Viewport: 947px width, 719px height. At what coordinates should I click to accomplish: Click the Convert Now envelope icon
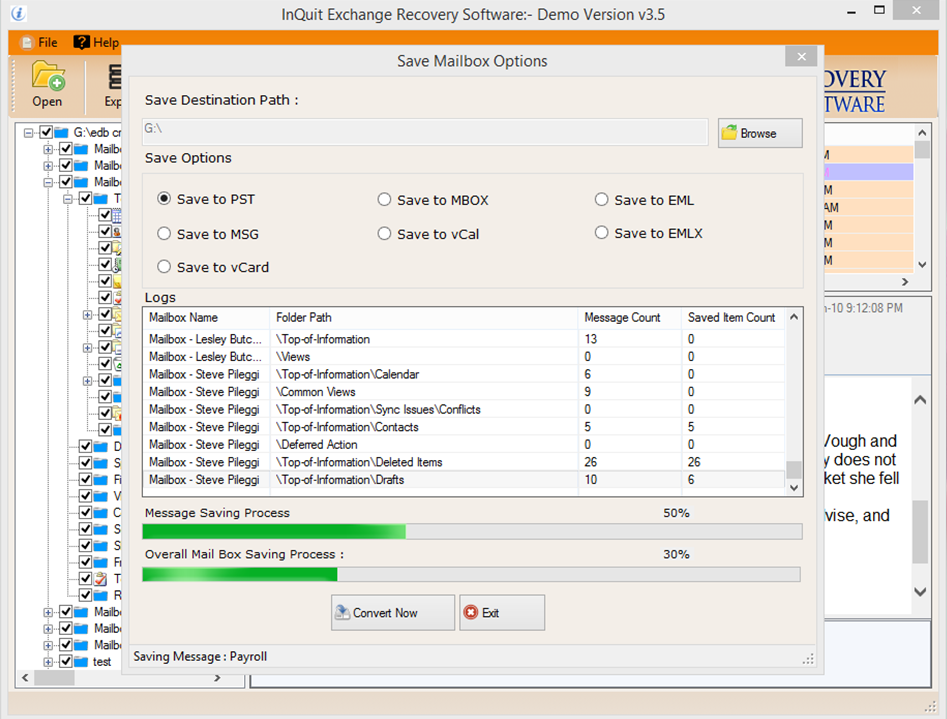pos(344,612)
